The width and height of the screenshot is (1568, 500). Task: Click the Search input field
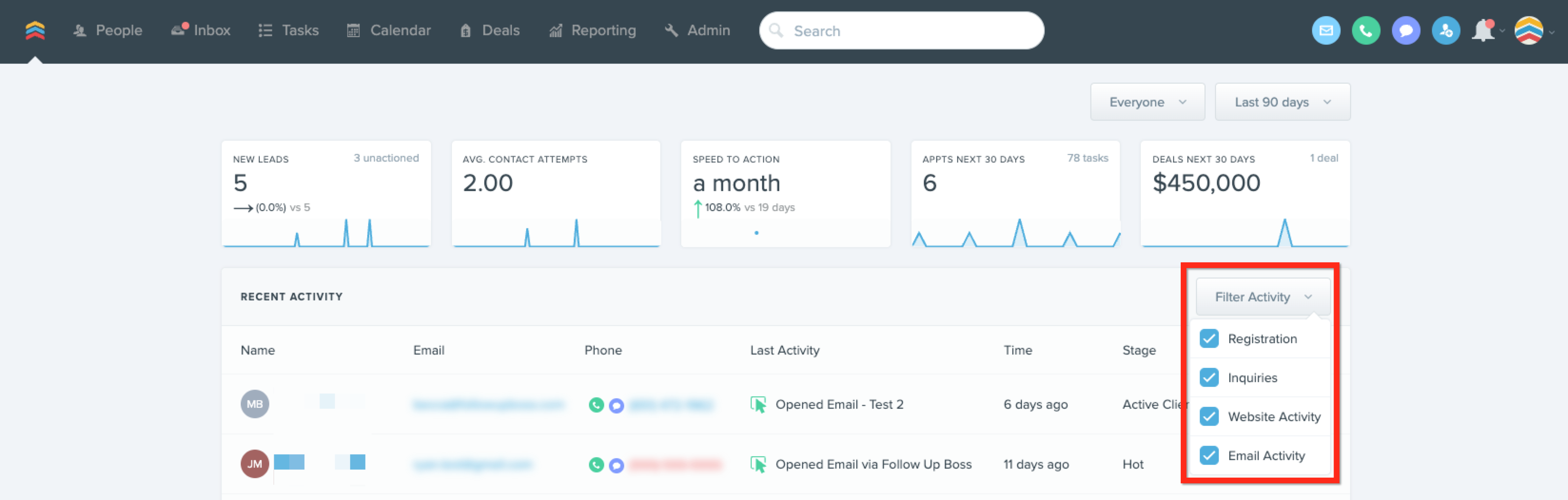902,30
